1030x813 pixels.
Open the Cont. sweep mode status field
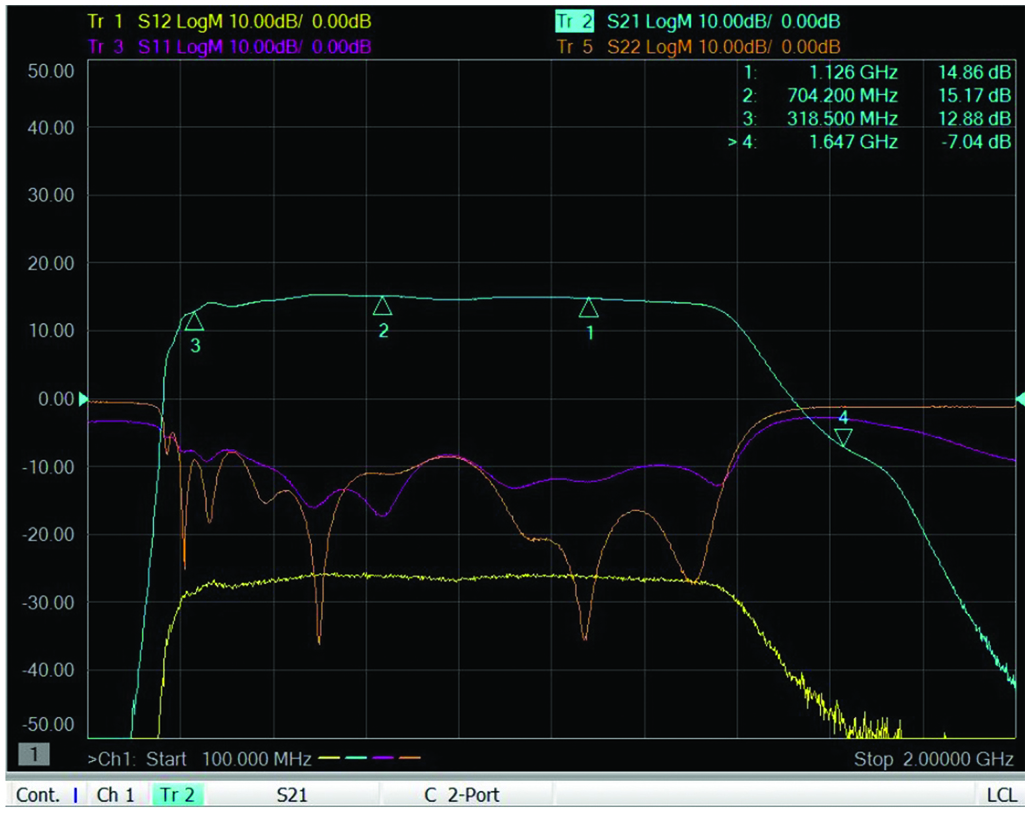click(x=37, y=796)
